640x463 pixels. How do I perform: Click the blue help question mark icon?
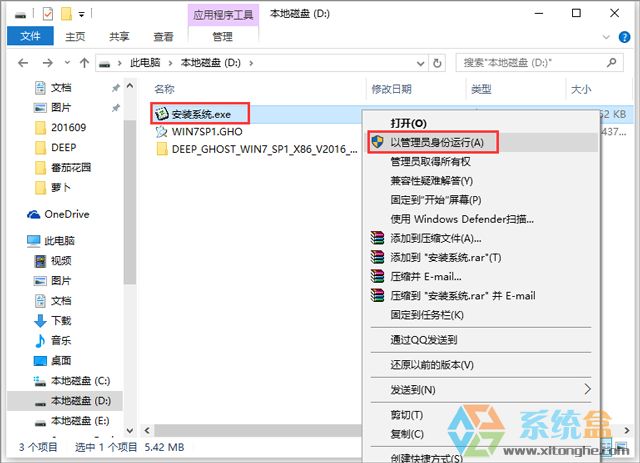626,37
